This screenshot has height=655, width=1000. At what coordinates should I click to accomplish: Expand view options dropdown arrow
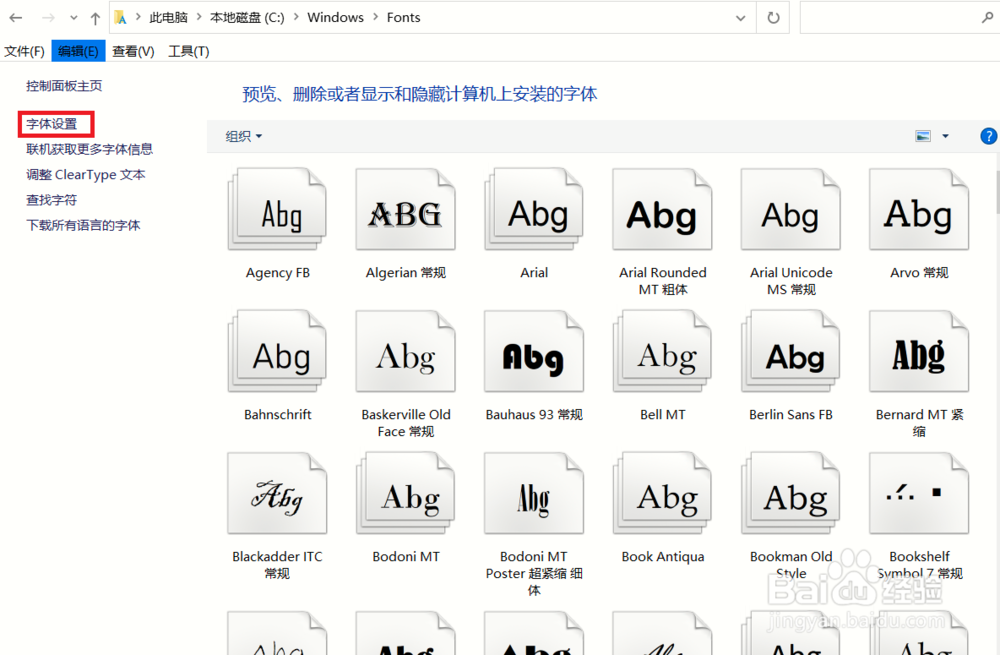945,136
